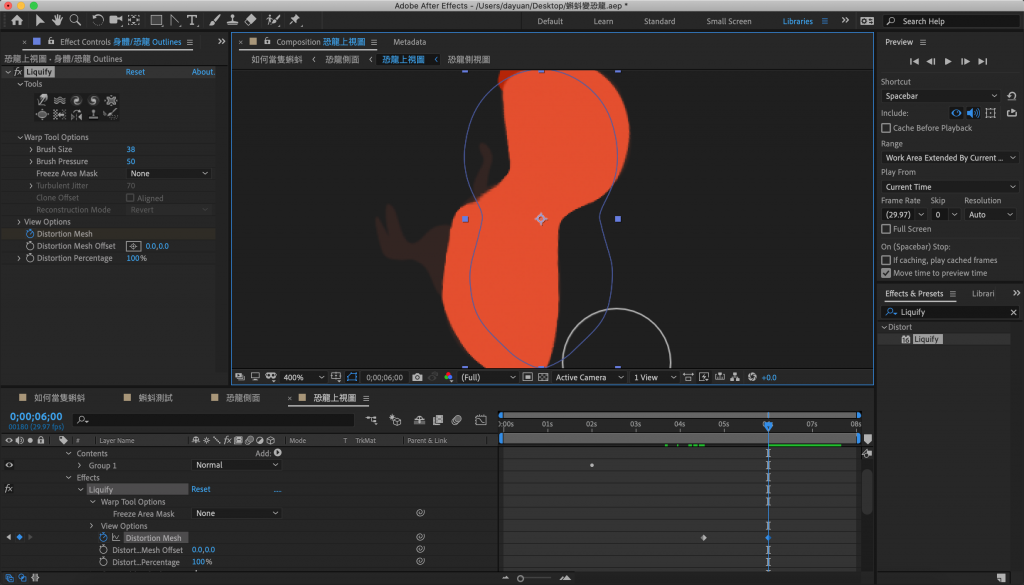Viewport: 1024px width, 585px height.
Task: Click the Add contents arrow button
Action: pos(278,454)
